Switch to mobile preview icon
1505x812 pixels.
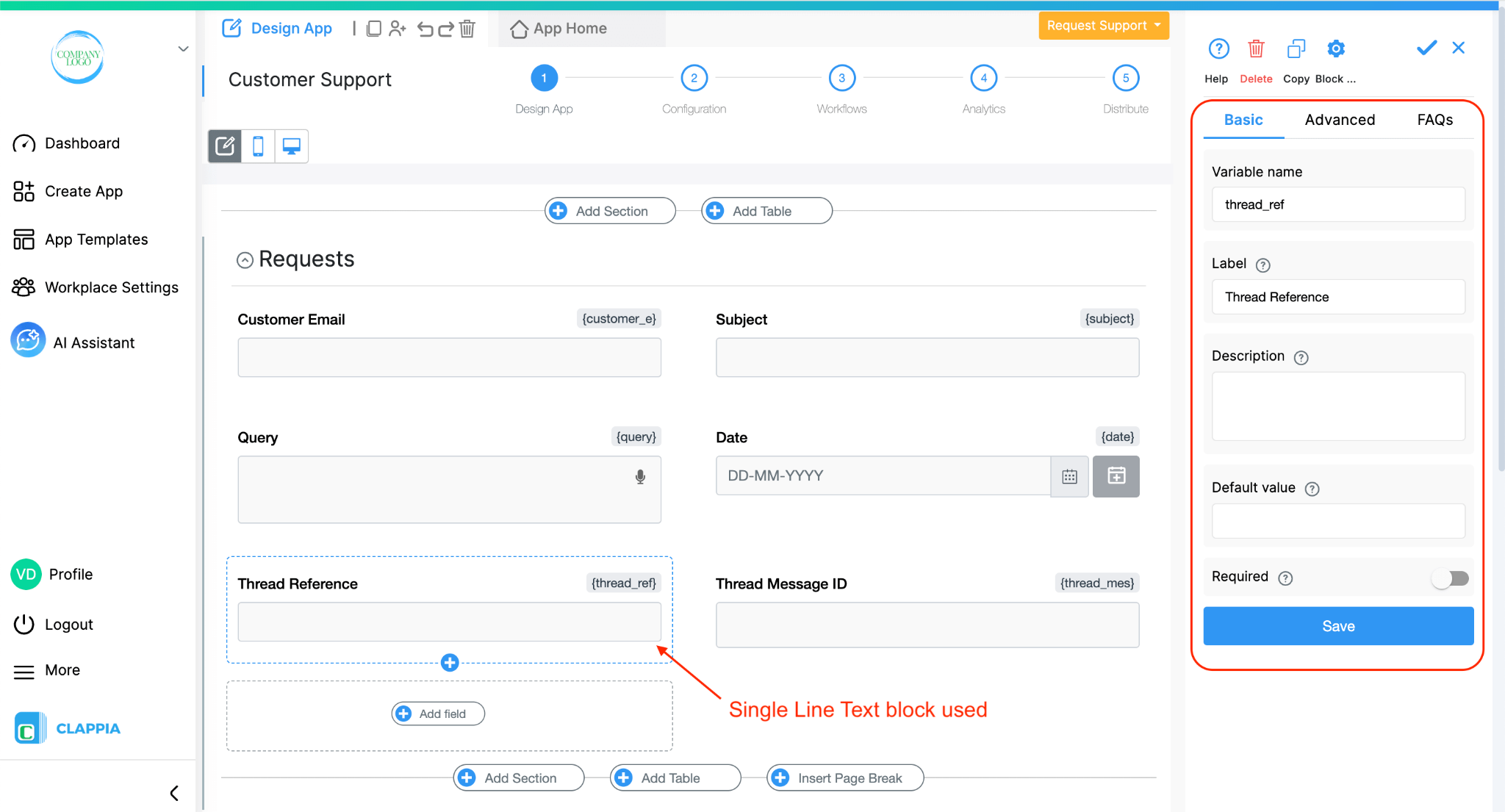click(x=258, y=146)
